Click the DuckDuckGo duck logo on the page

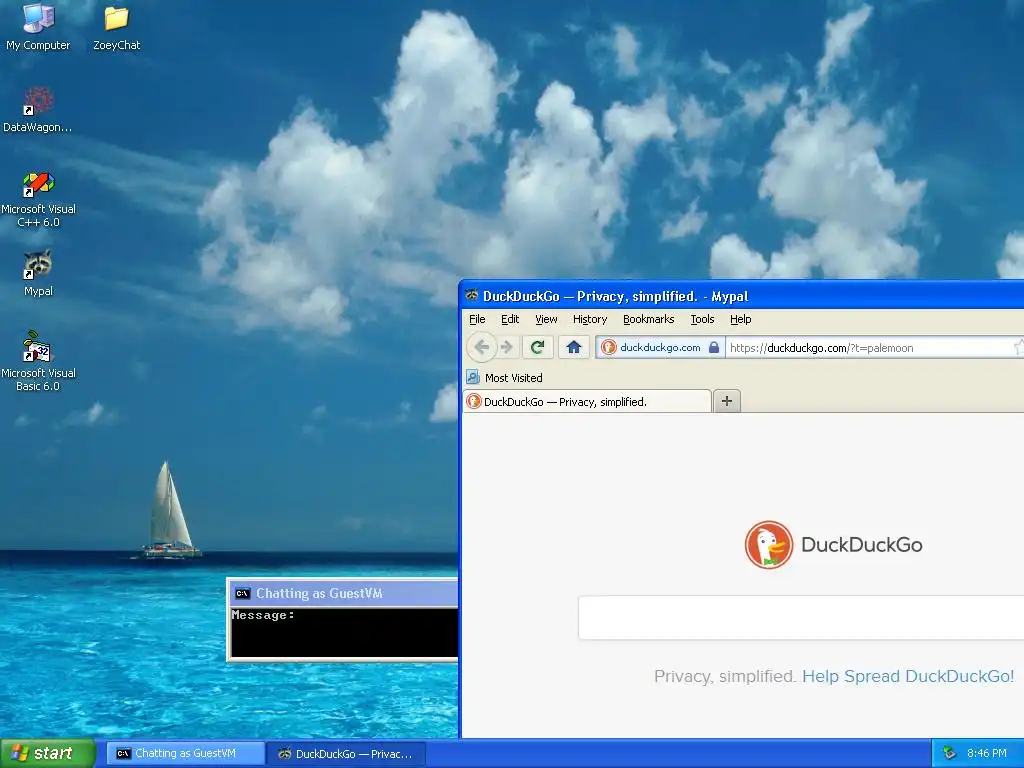pos(769,544)
